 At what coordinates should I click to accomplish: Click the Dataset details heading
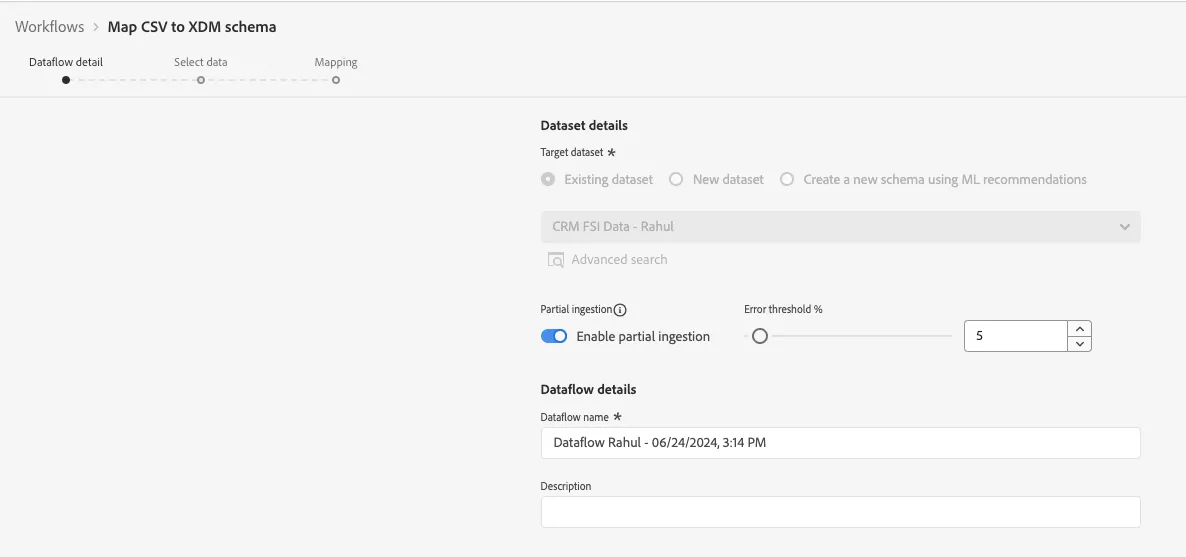coord(584,126)
